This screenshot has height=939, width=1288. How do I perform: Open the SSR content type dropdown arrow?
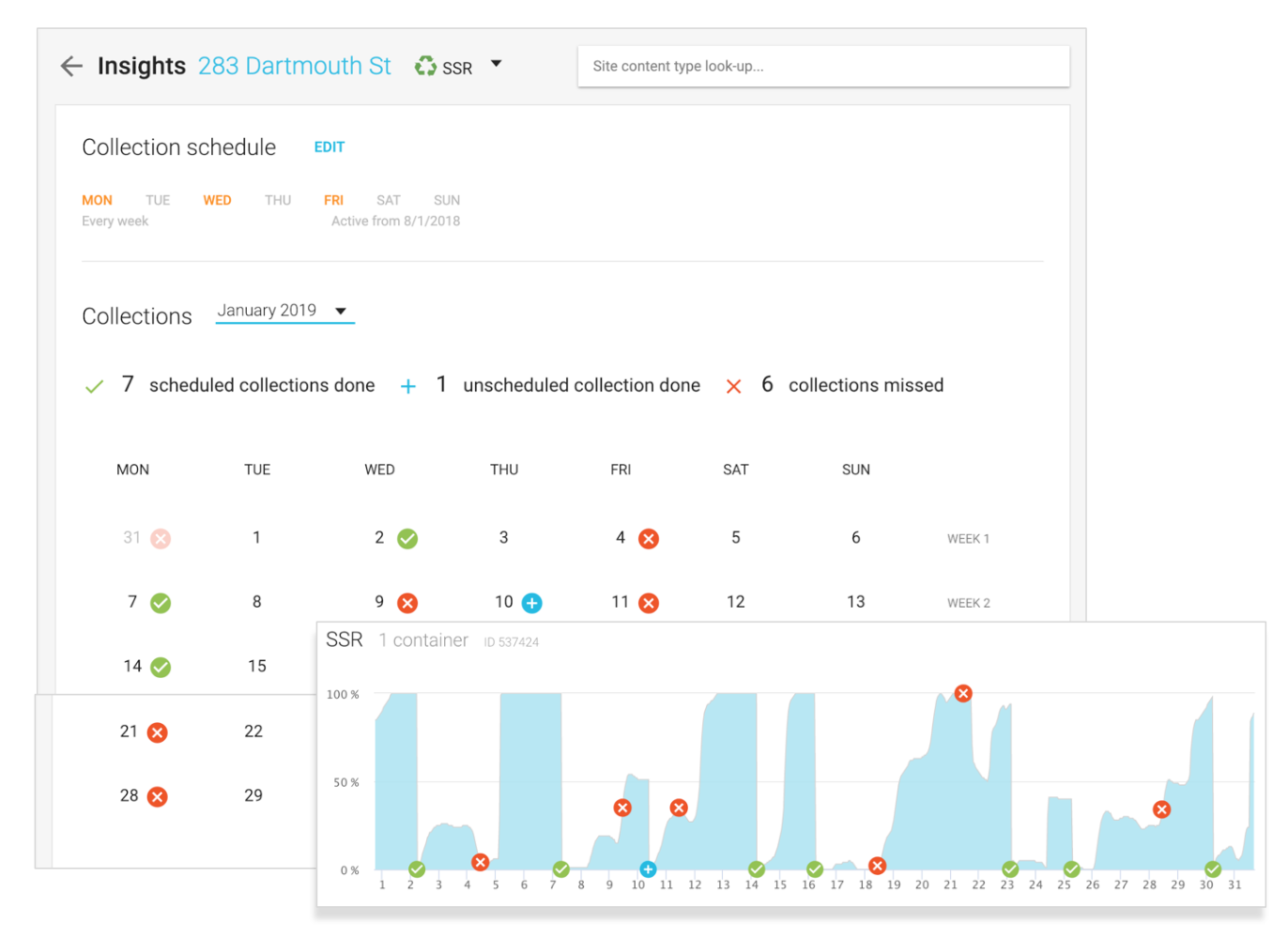[497, 64]
